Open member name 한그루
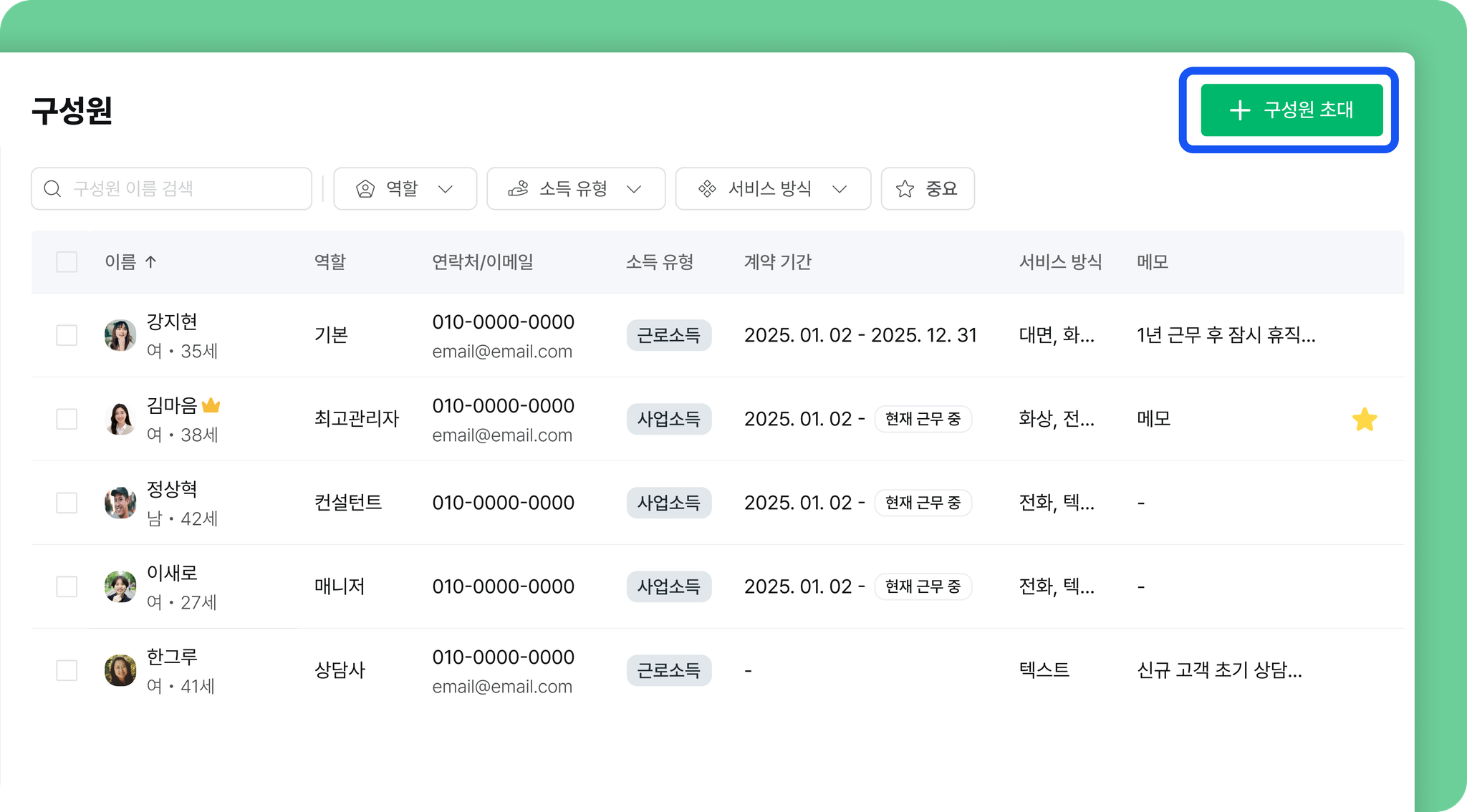This screenshot has width=1467, height=812. click(172, 657)
